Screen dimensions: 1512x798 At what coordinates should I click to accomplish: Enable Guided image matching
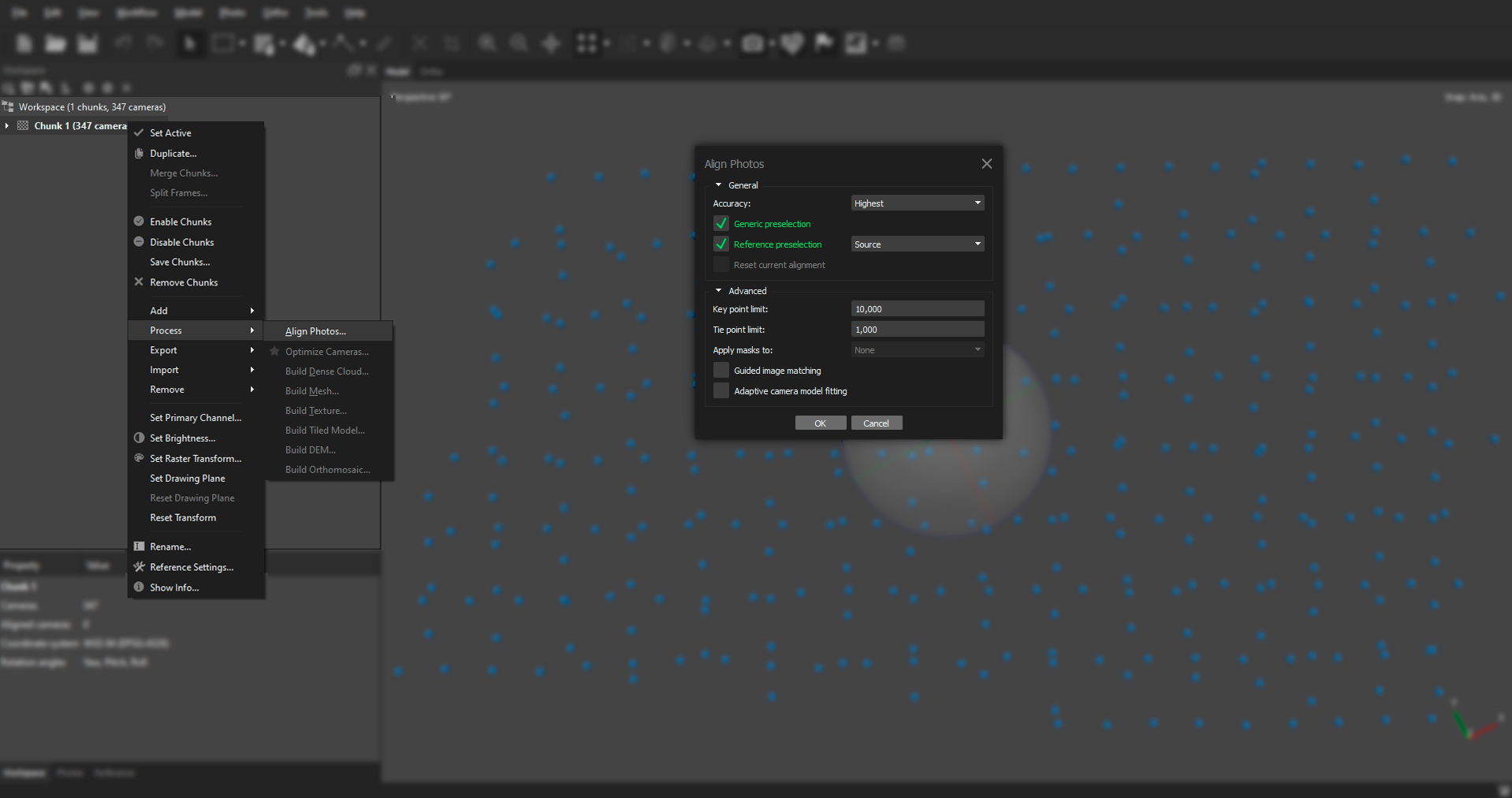coord(721,371)
